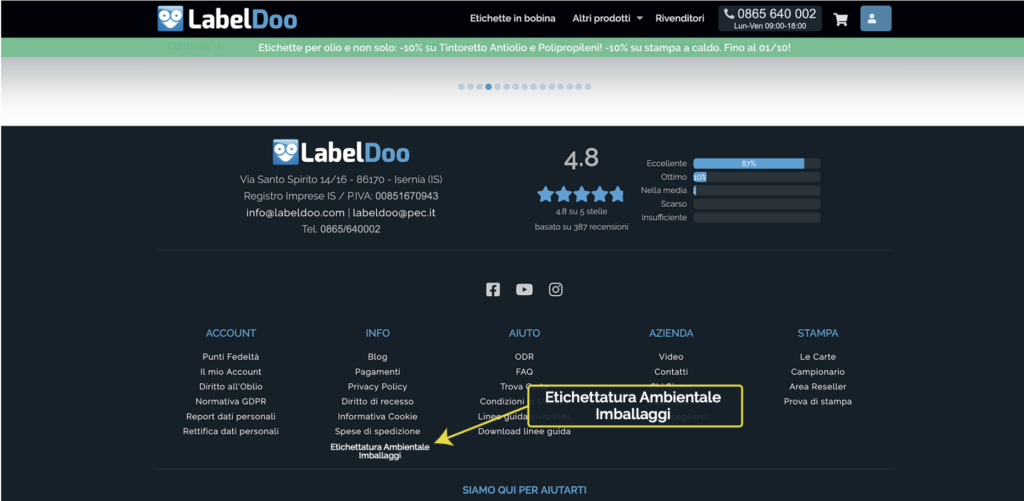Click the footer LabelDoo logo

(x=341, y=152)
